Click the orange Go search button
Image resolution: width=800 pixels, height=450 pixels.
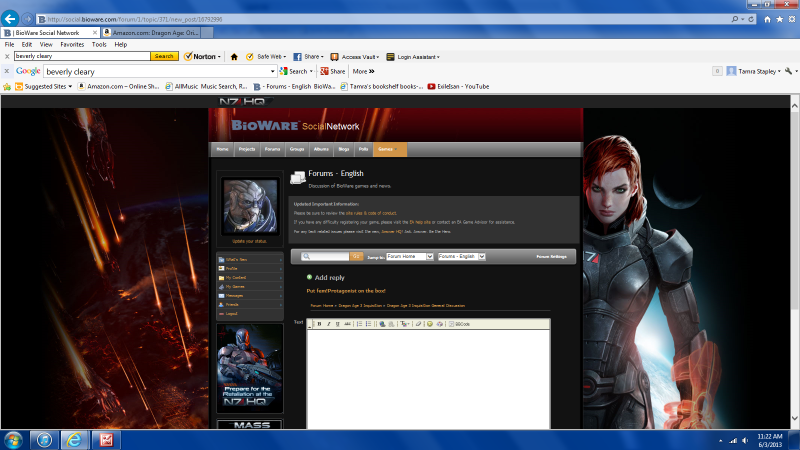[x=356, y=257]
